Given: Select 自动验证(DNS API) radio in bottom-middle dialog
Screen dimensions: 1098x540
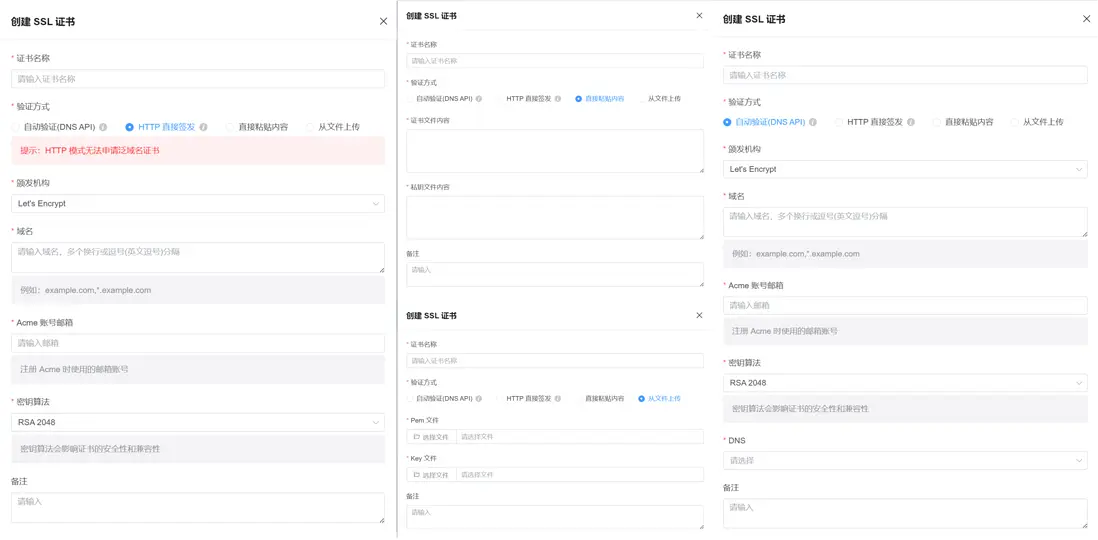Looking at the screenshot, I should tap(410, 399).
